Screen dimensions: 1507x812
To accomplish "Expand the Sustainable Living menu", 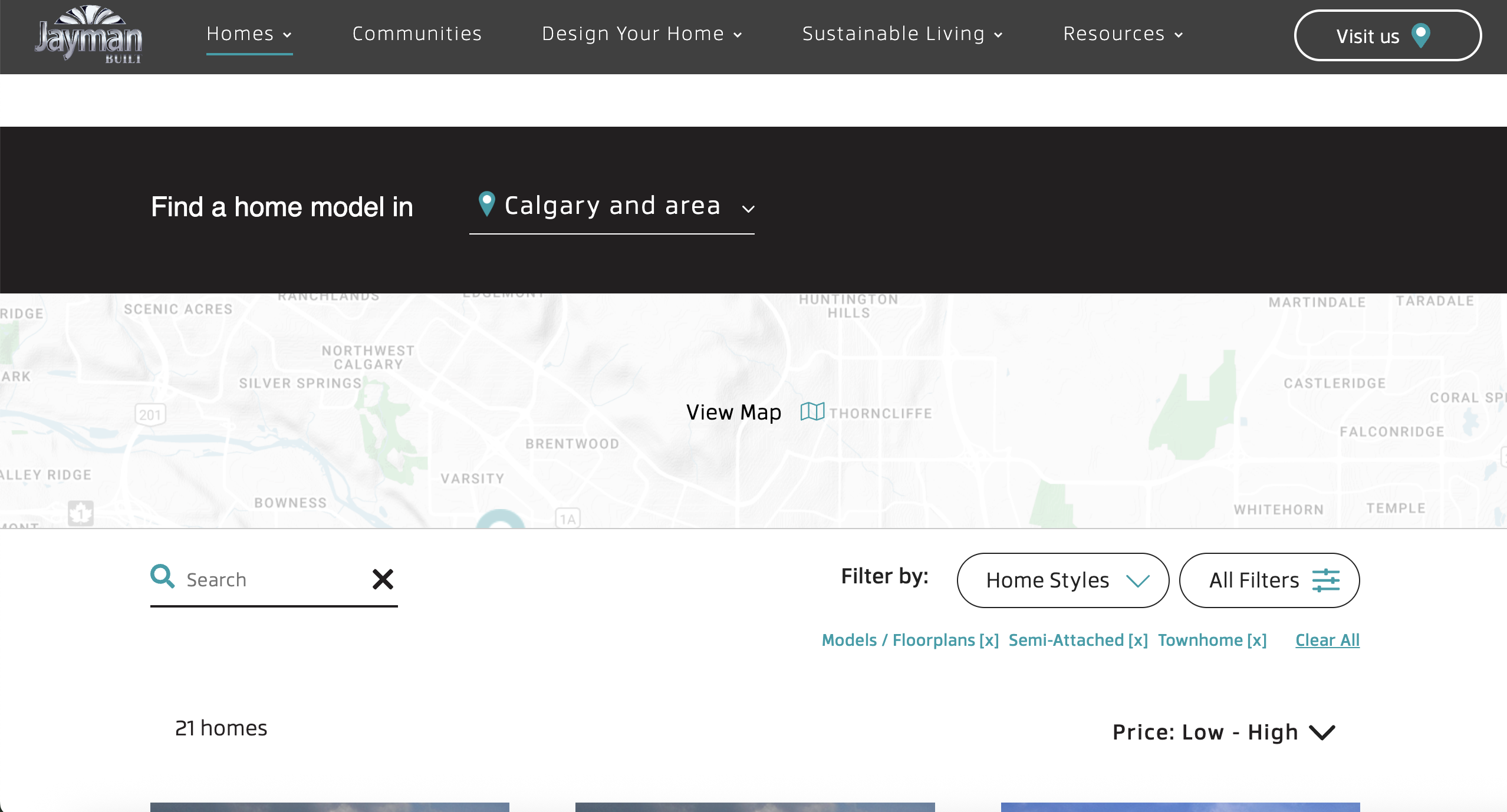I will [x=902, y=34].
